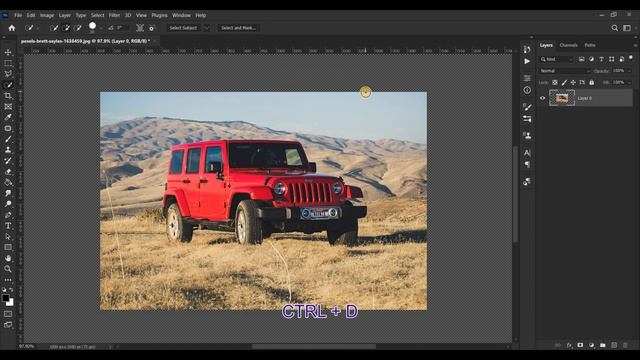The height and width of the screenshot is (360, 640).
Task: Expand Select Subject options arrow
Action: 207,28
